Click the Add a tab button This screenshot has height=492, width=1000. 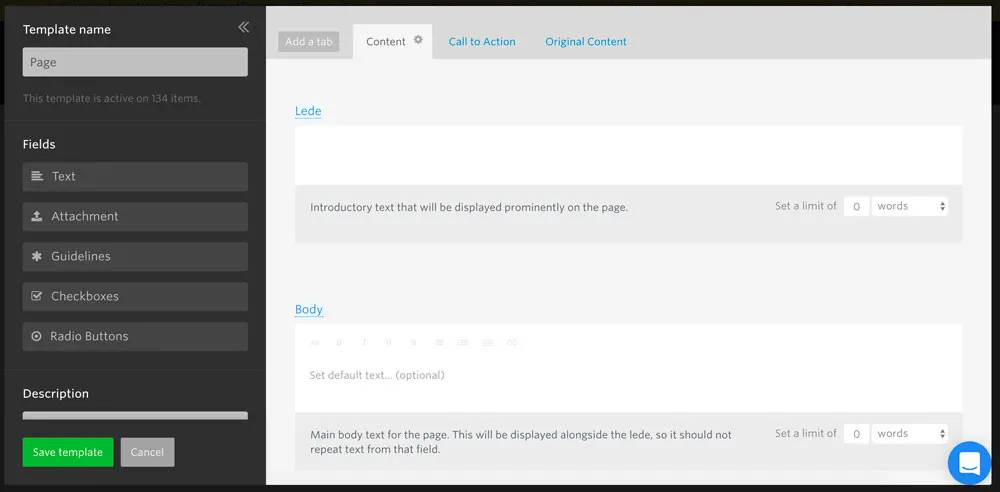tap(309, 42)
